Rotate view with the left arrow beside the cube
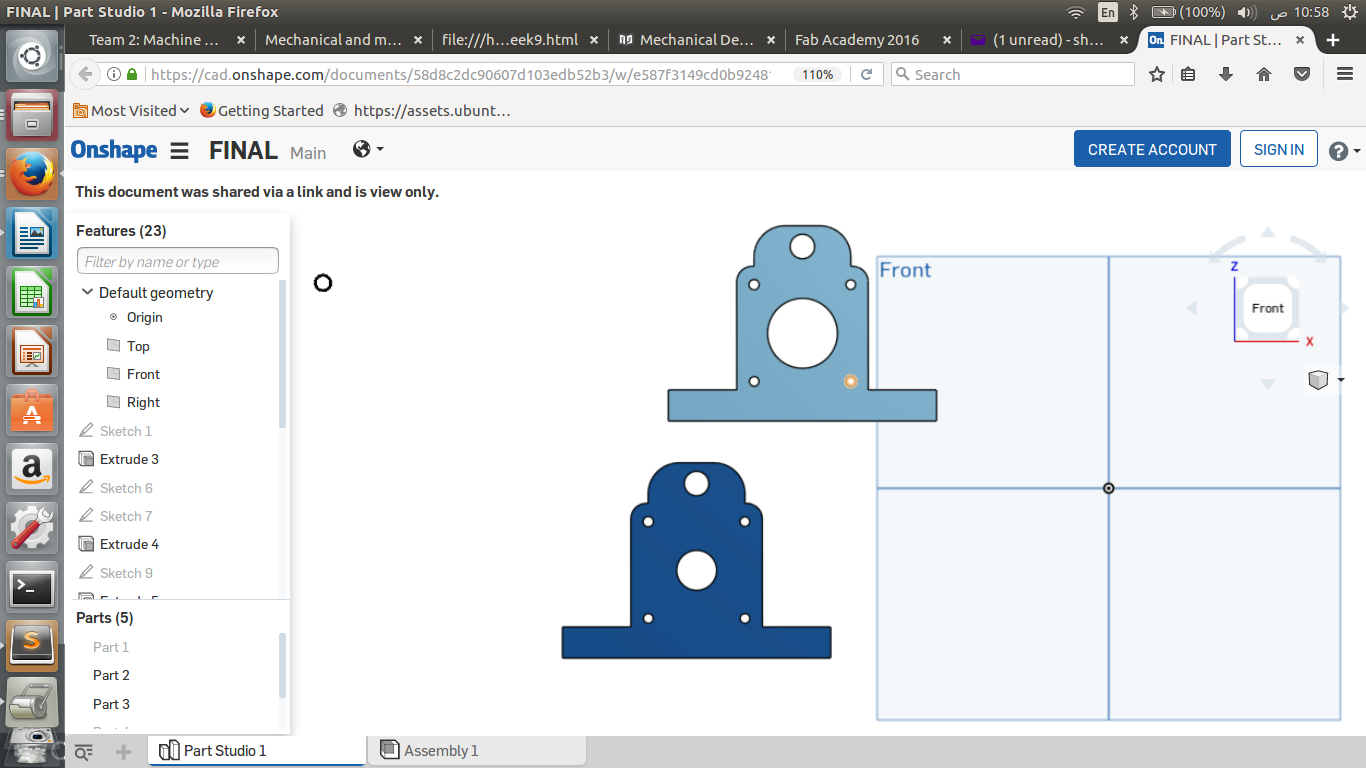The width and height of the screenshot is (1366, 768). click(x=1191, y=308)
